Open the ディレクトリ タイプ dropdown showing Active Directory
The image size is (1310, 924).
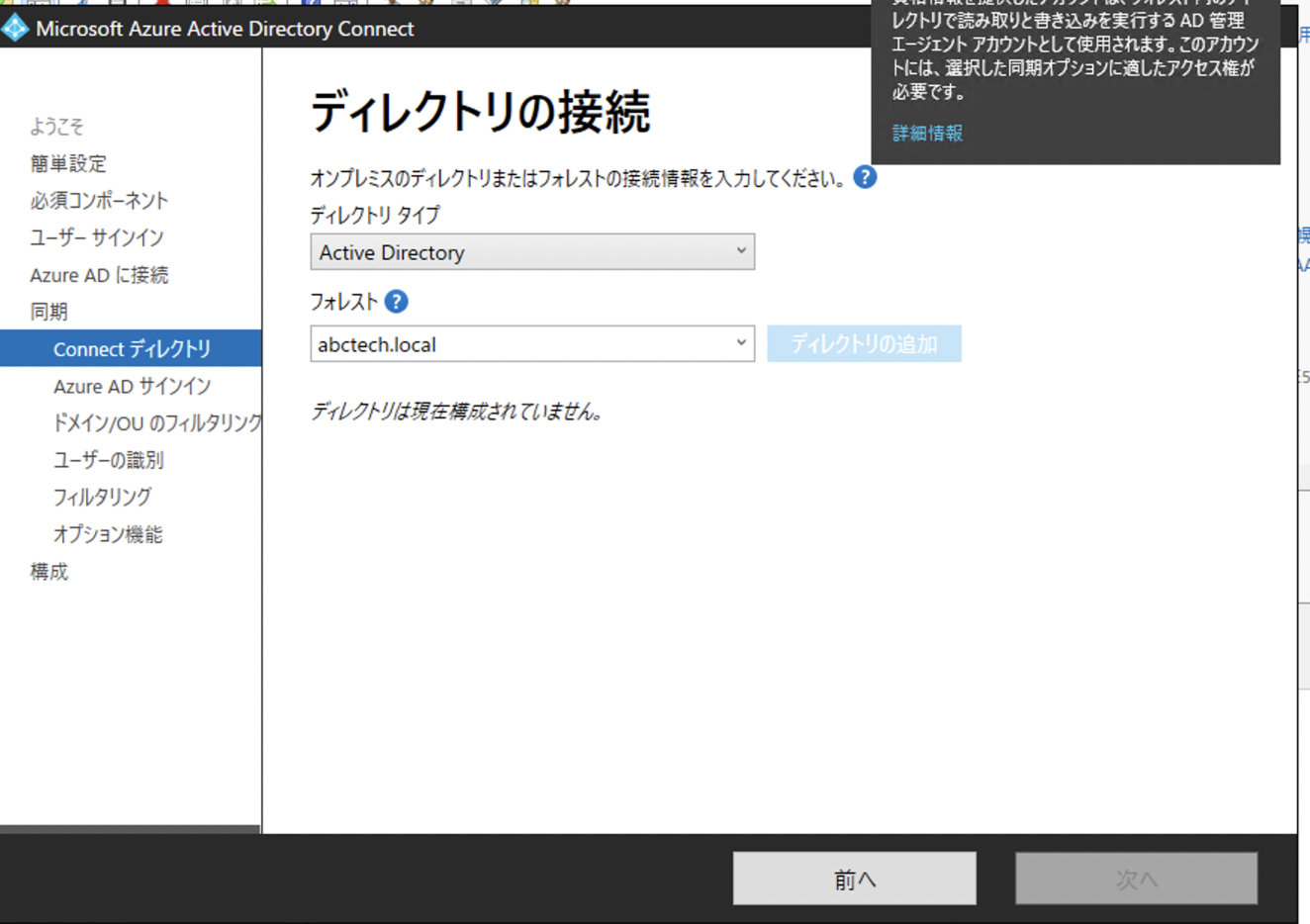click(531, 252)
